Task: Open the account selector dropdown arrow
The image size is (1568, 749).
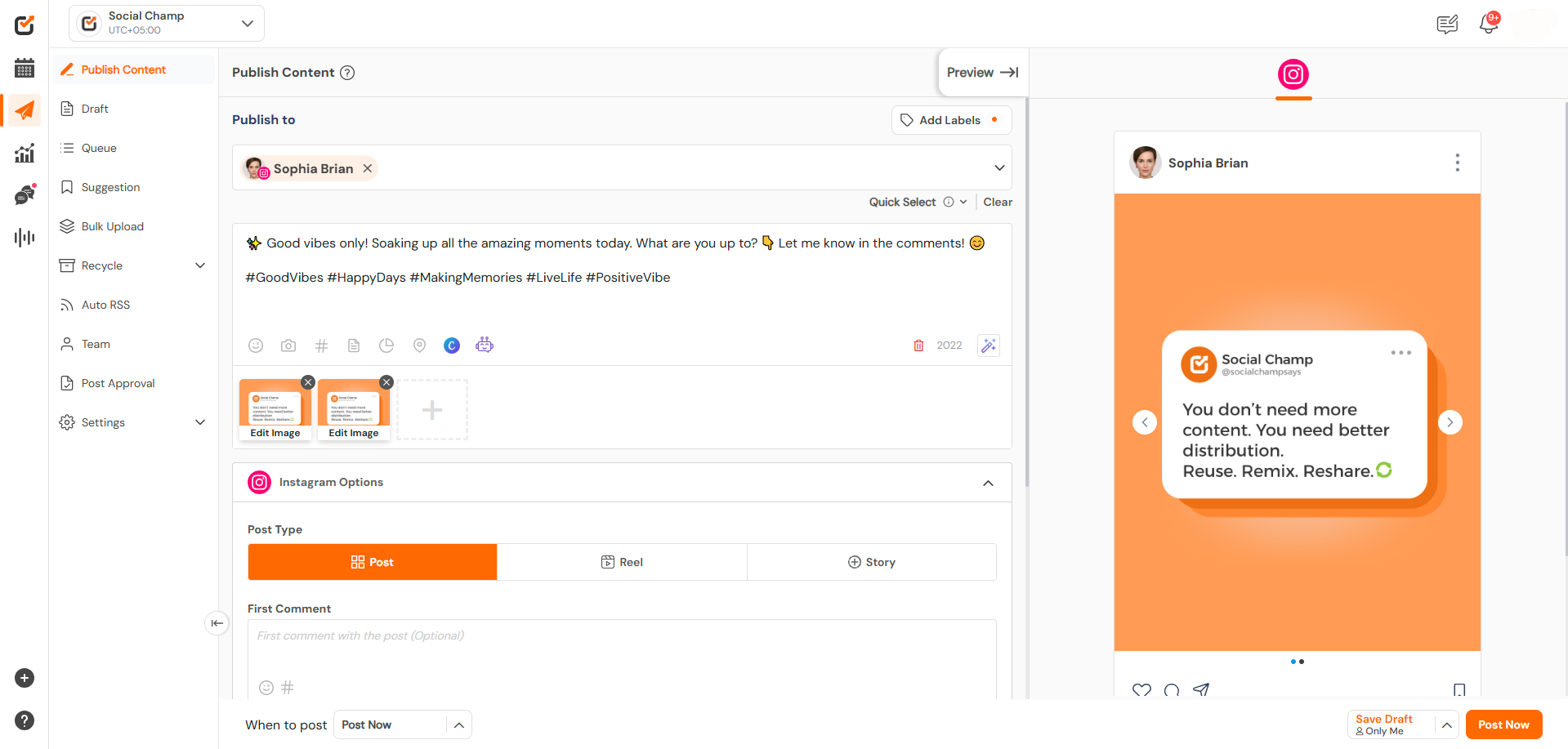Action: [999, 168]
